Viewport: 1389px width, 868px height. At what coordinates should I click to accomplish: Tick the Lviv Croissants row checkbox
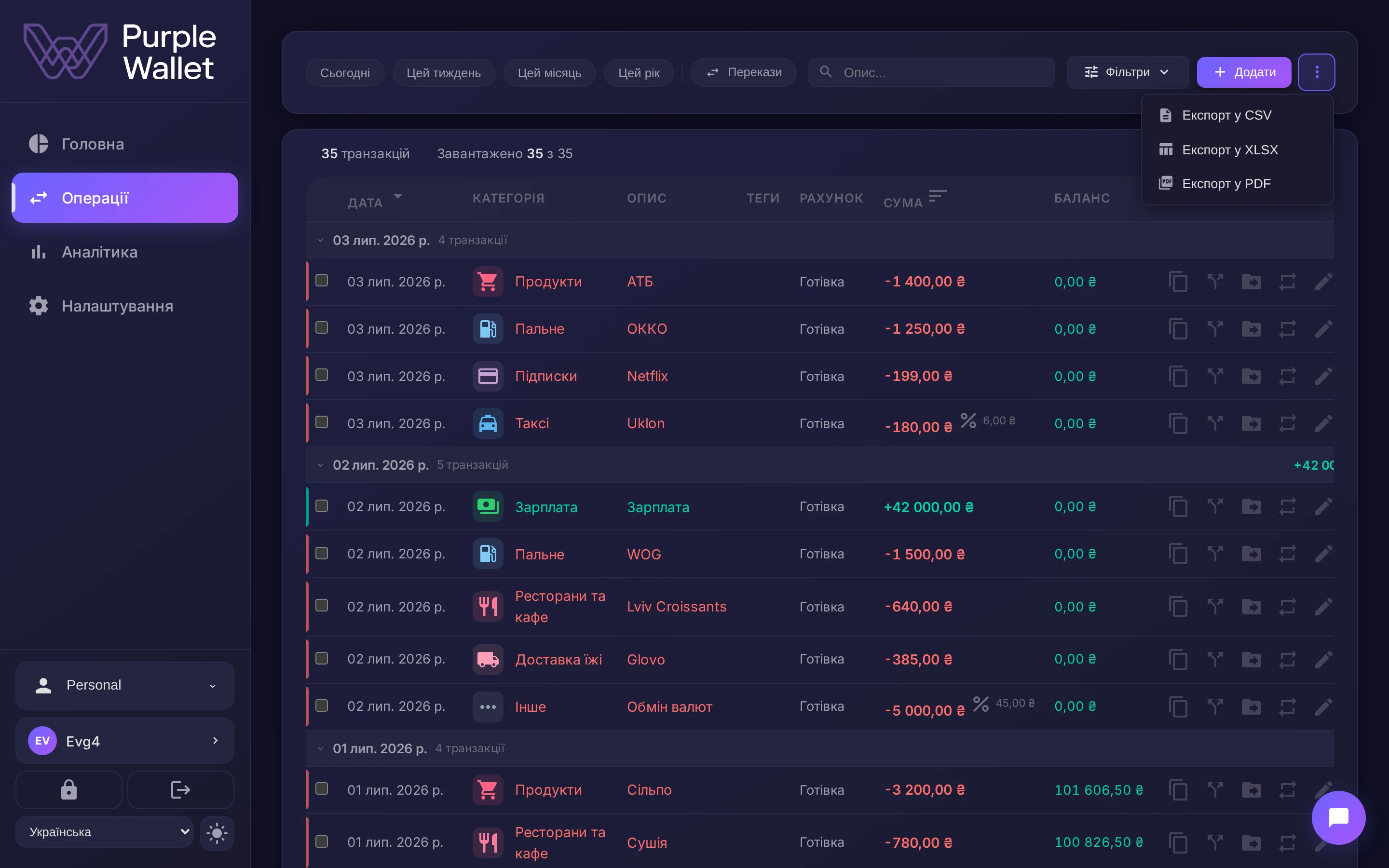(x=322, y=606)
